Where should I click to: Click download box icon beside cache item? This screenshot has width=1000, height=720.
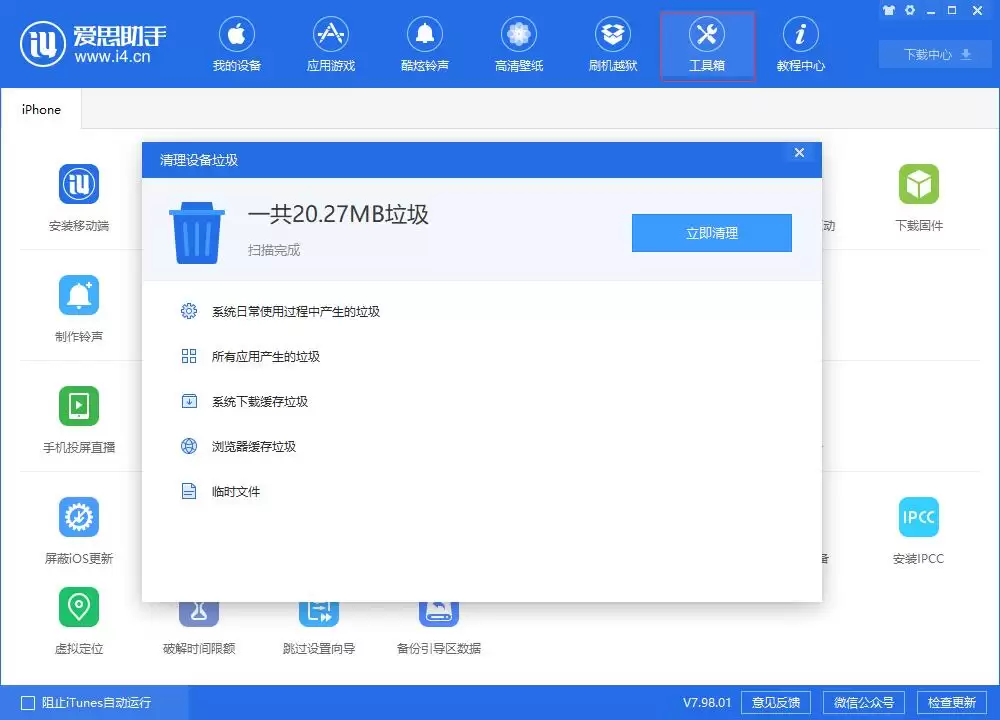pyautogui.click(x=189, y=401)
